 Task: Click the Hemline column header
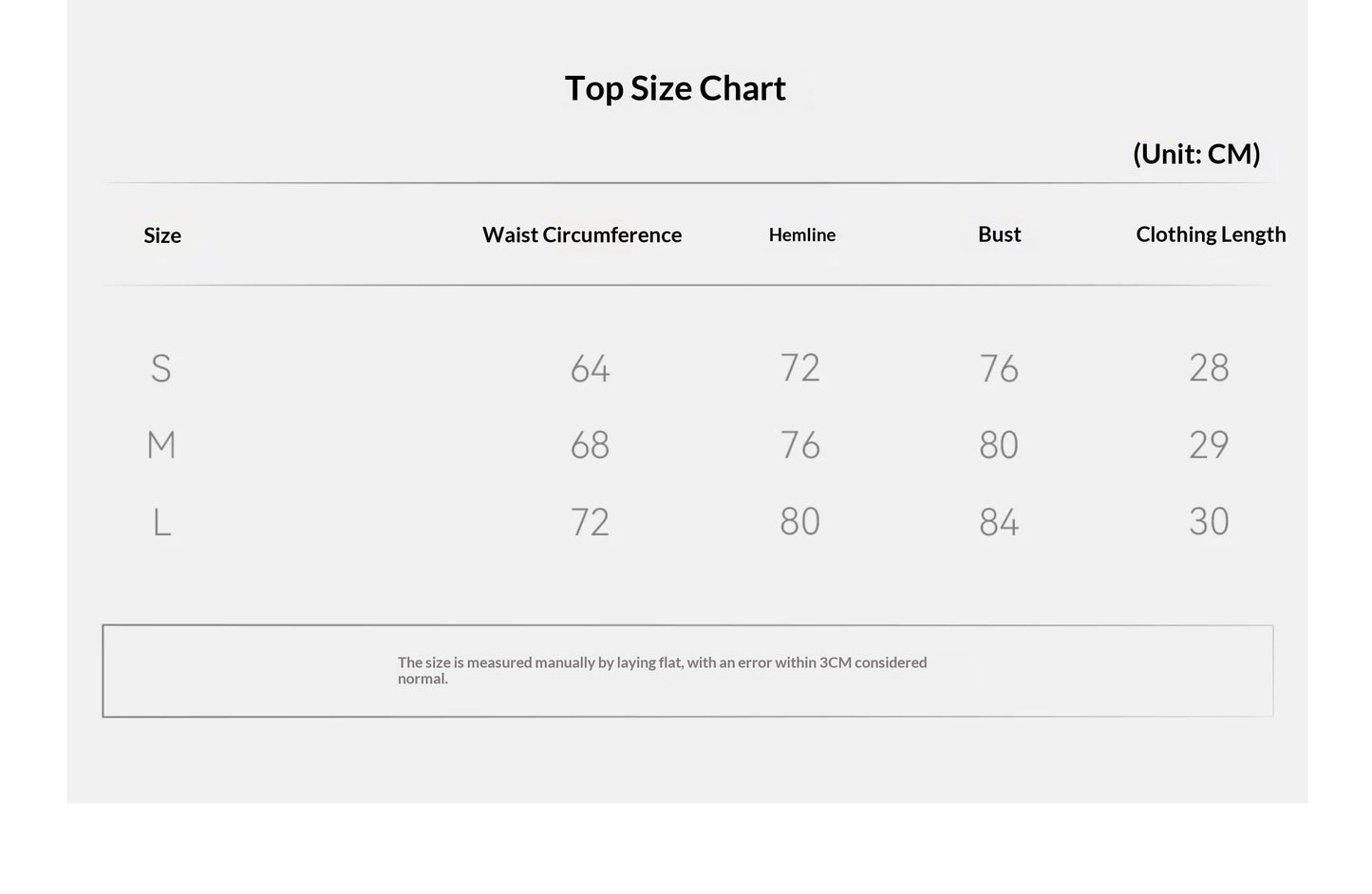click(x=802, y=234)
